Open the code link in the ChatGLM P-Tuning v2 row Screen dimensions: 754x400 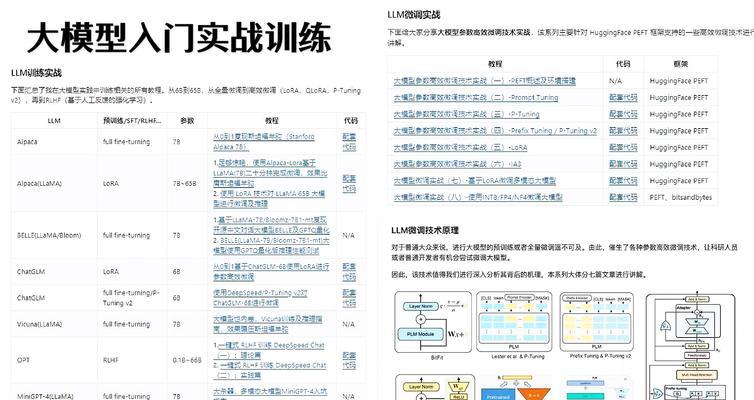pos(349,298)
